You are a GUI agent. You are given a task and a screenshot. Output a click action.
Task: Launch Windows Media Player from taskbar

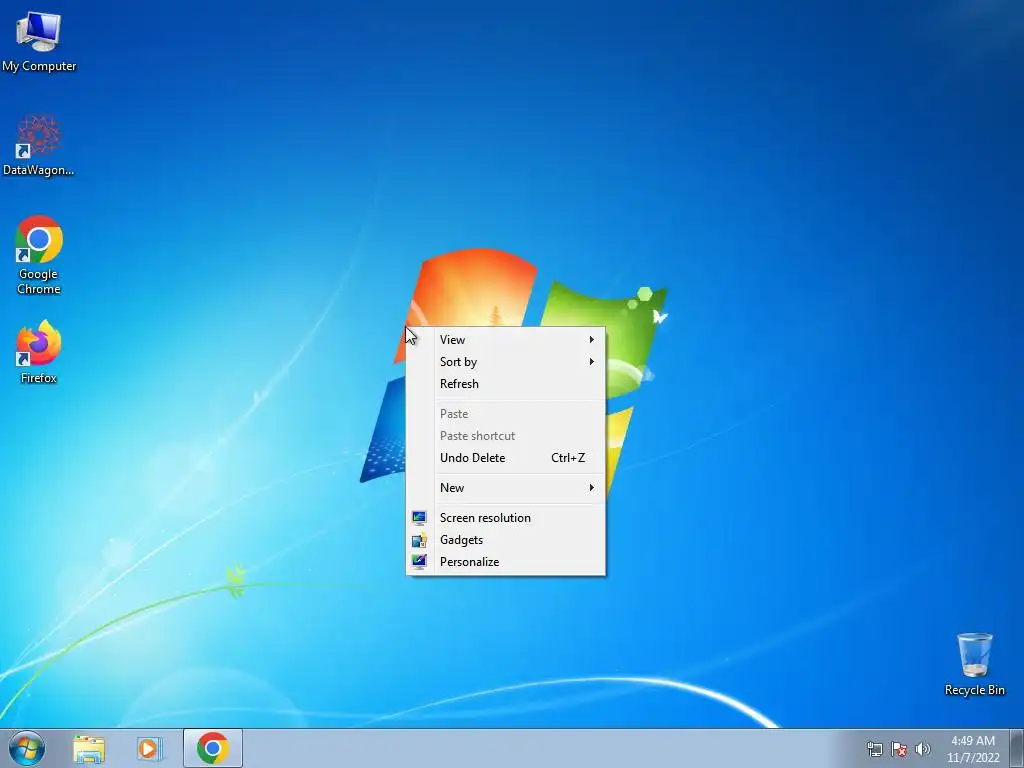click(x=149, y=748)
